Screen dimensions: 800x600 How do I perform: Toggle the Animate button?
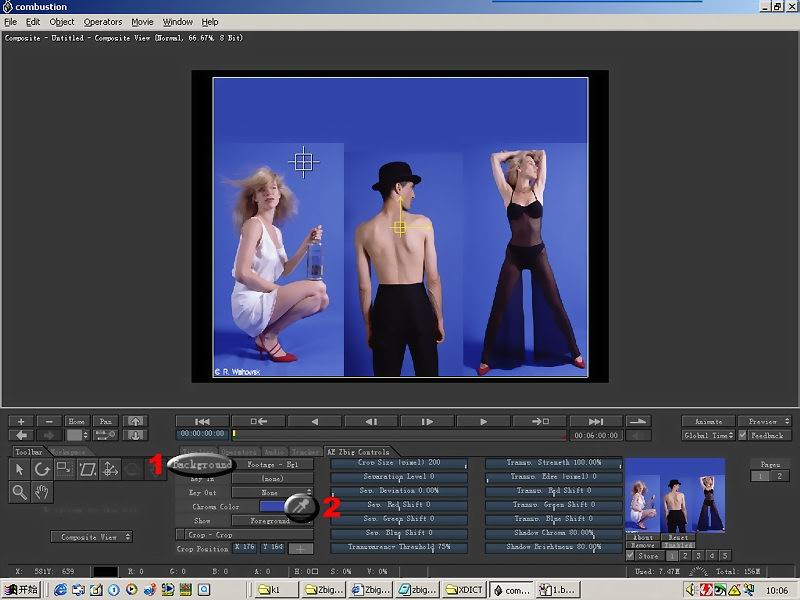[x=708, y=421]
